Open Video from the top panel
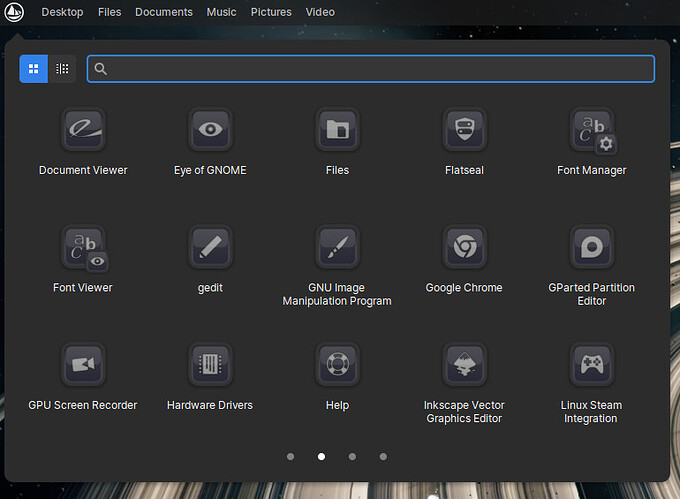 320,12
